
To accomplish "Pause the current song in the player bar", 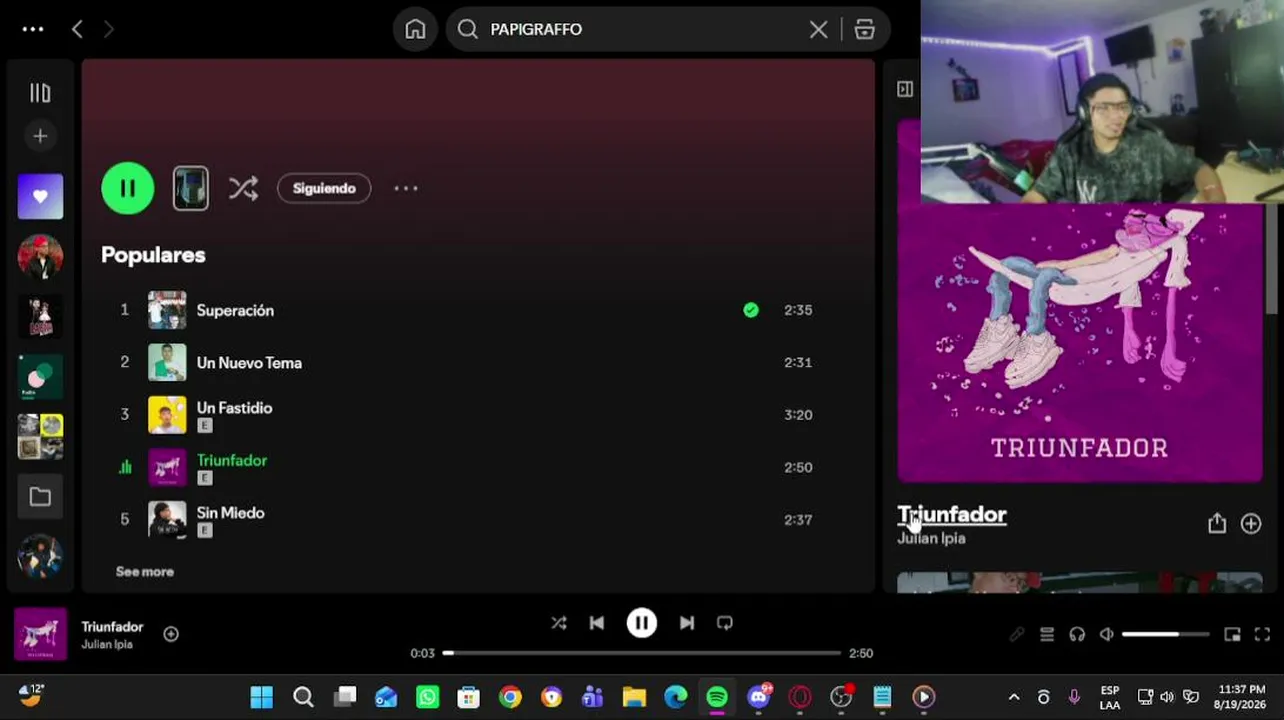I will point(642,623).
